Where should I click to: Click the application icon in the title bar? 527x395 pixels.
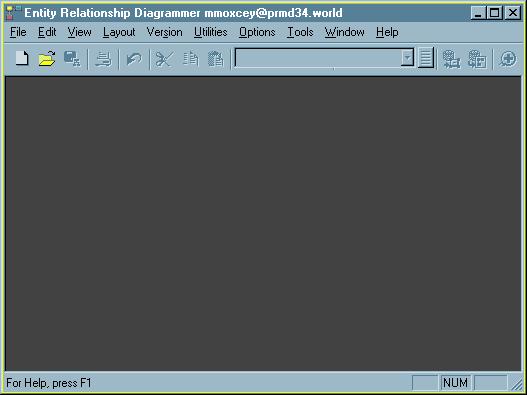pos(13,13)
